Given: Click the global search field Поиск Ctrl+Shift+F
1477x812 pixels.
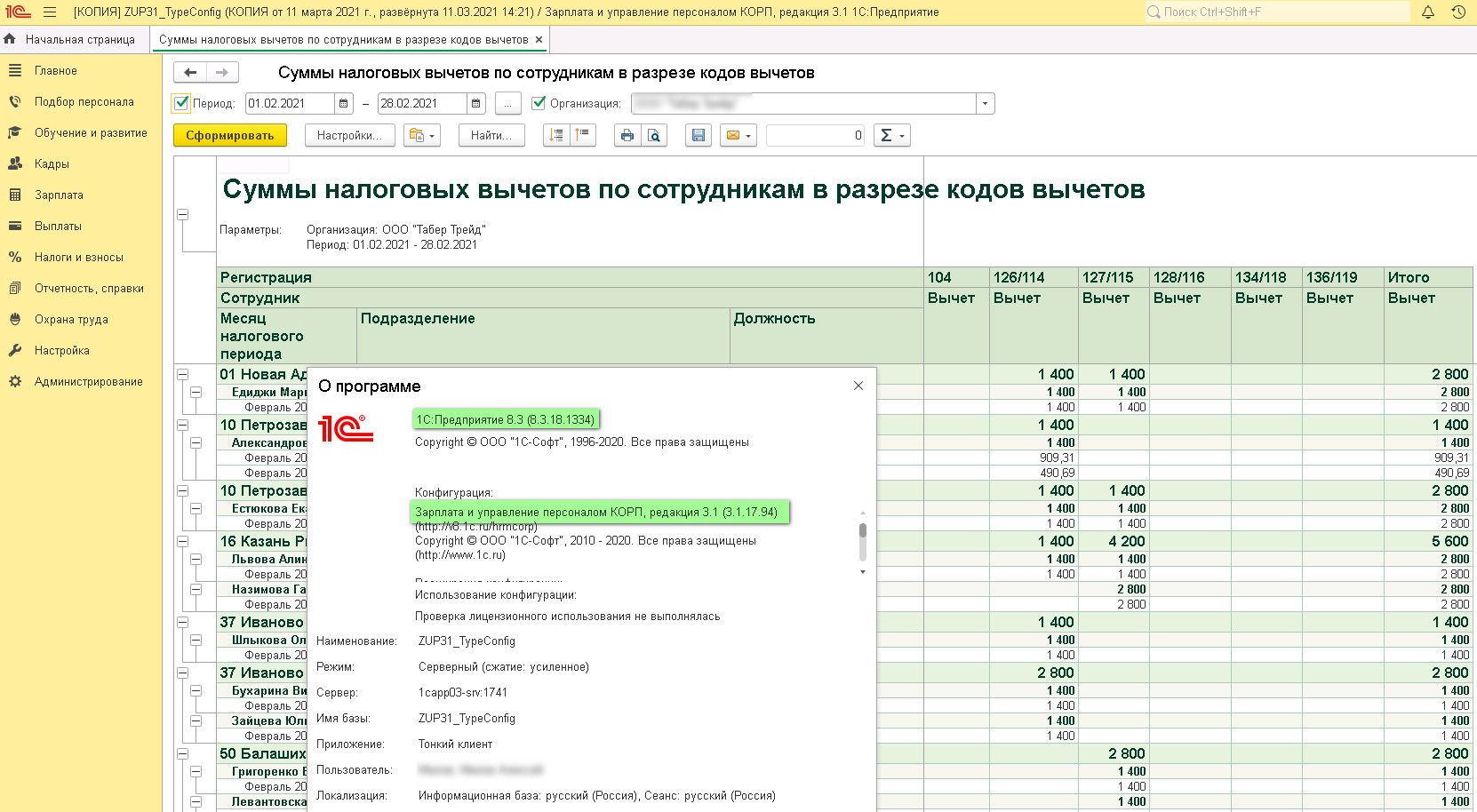Looking at the screenshot, I should (x=1277, y=12).
